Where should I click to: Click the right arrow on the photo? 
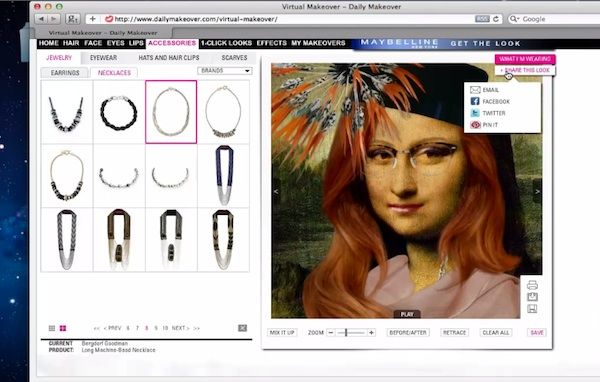coord(537,191)
